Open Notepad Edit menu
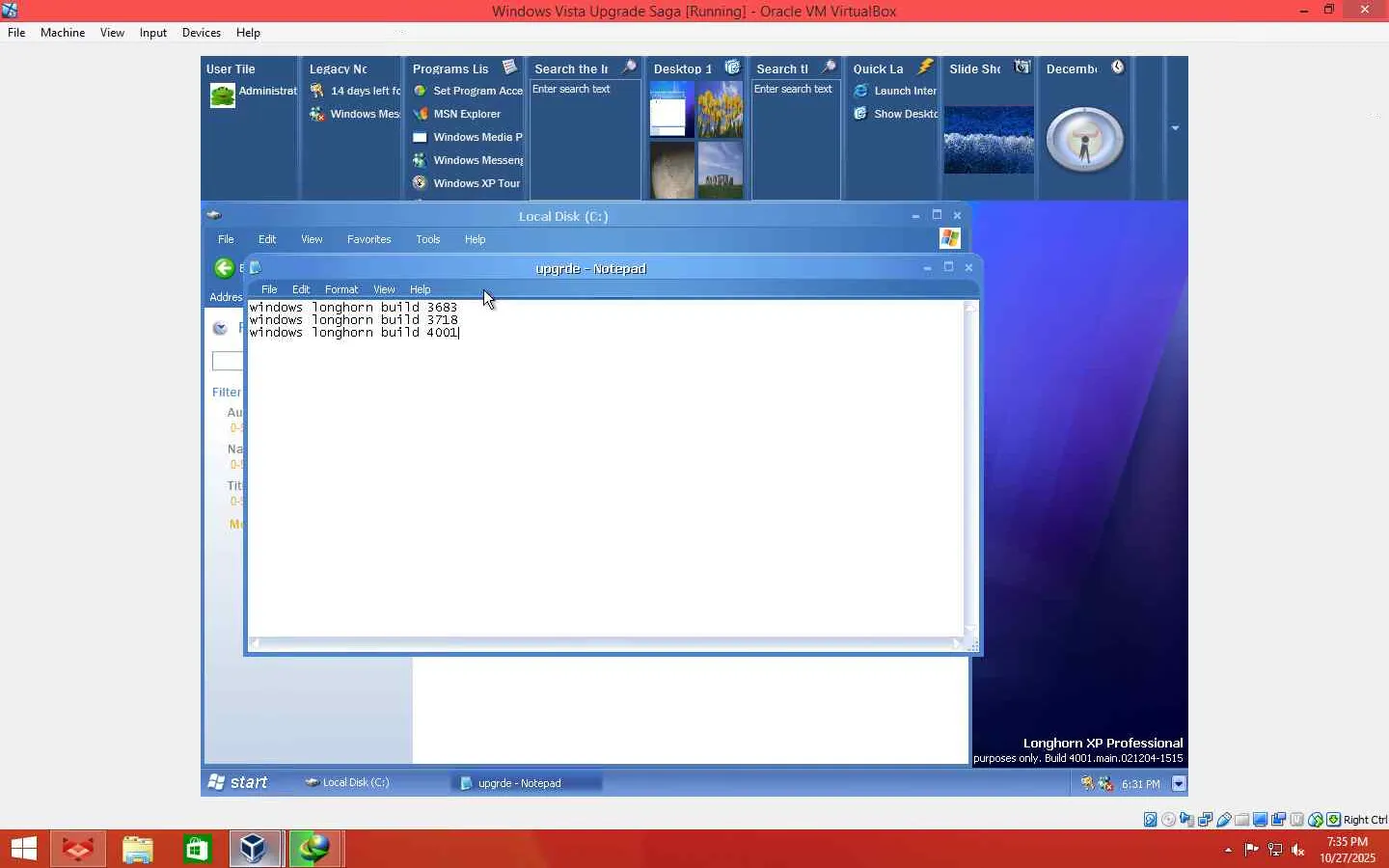 pyautogui.click(x=301, y=289)
